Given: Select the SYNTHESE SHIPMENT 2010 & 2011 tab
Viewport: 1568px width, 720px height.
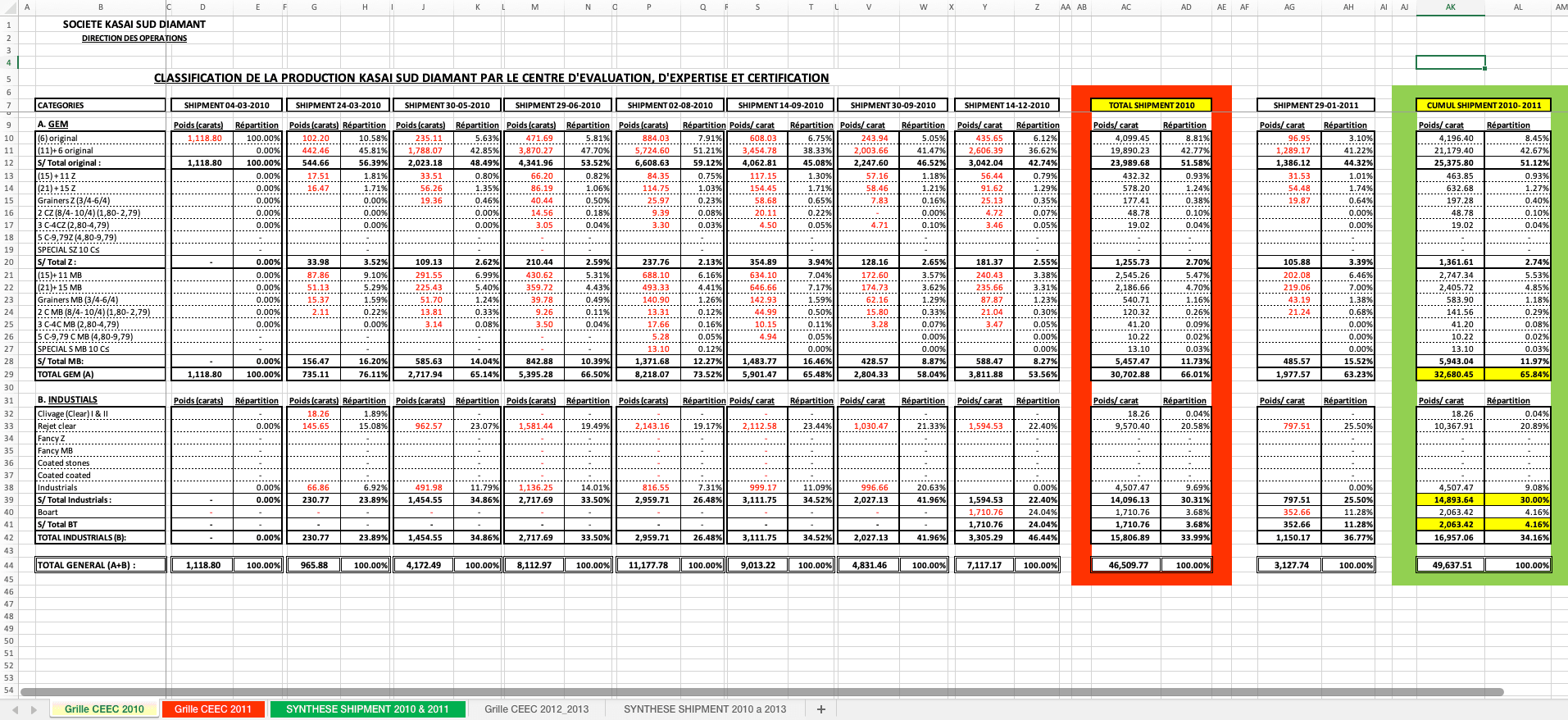Looking at the screenshot, I should pos(367,709).
